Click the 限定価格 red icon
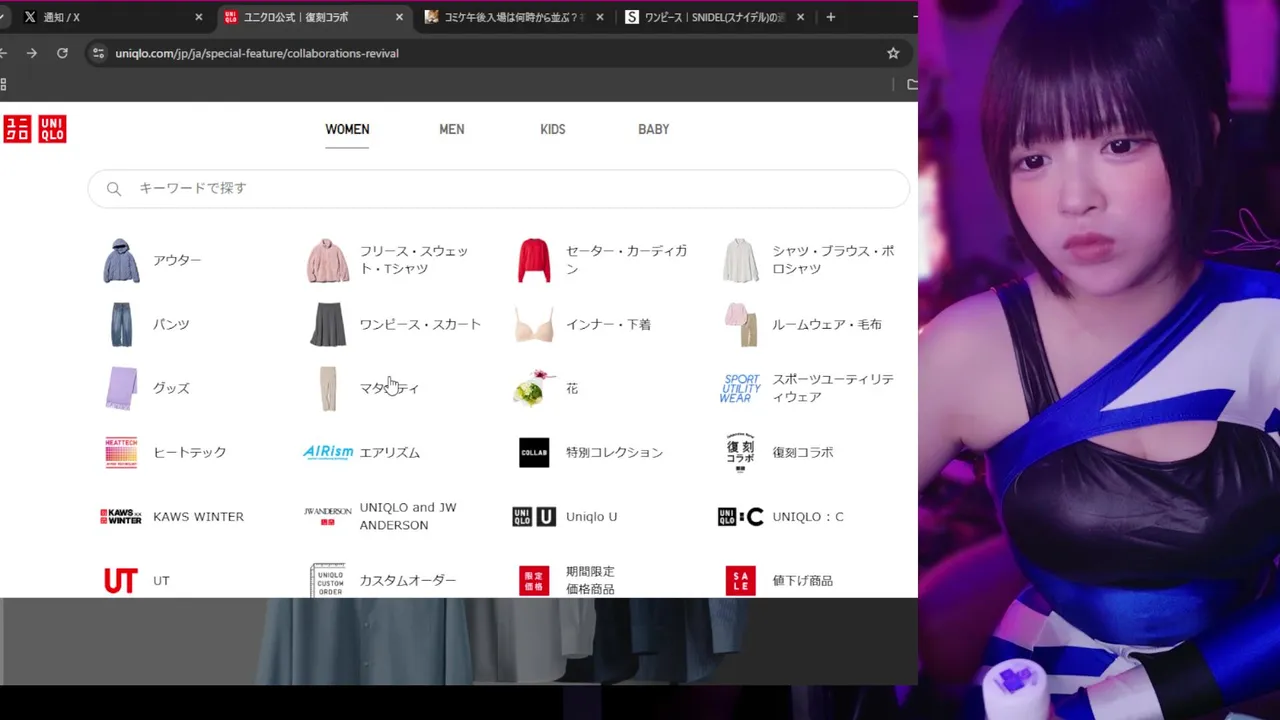Viewport: 1280px width, 720px height. [534, 580]
